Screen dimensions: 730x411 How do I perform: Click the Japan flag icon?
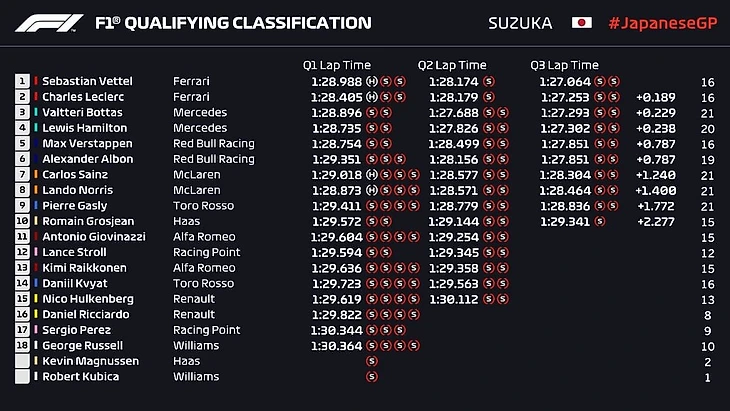pos(581,22)
